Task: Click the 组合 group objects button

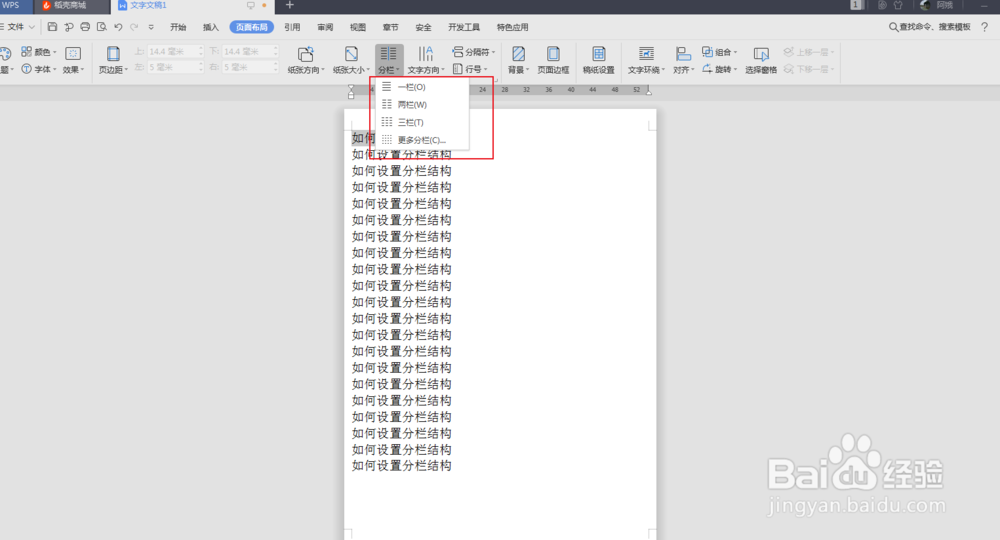Action: 720,52
